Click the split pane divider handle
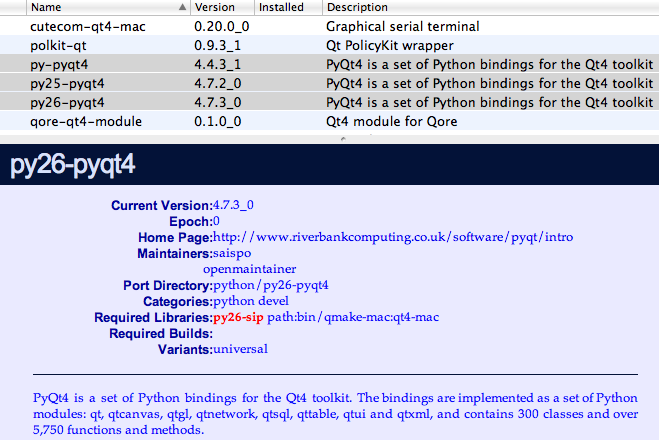This screenshot has width=659, height=440. pos(343,138)
